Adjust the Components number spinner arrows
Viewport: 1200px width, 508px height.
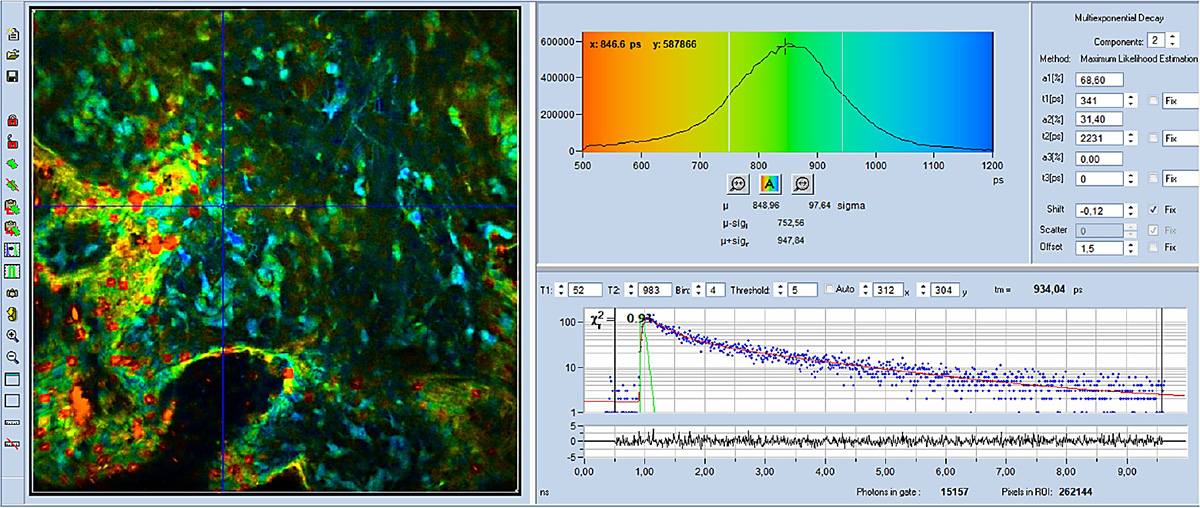[x=1173, y=41]
